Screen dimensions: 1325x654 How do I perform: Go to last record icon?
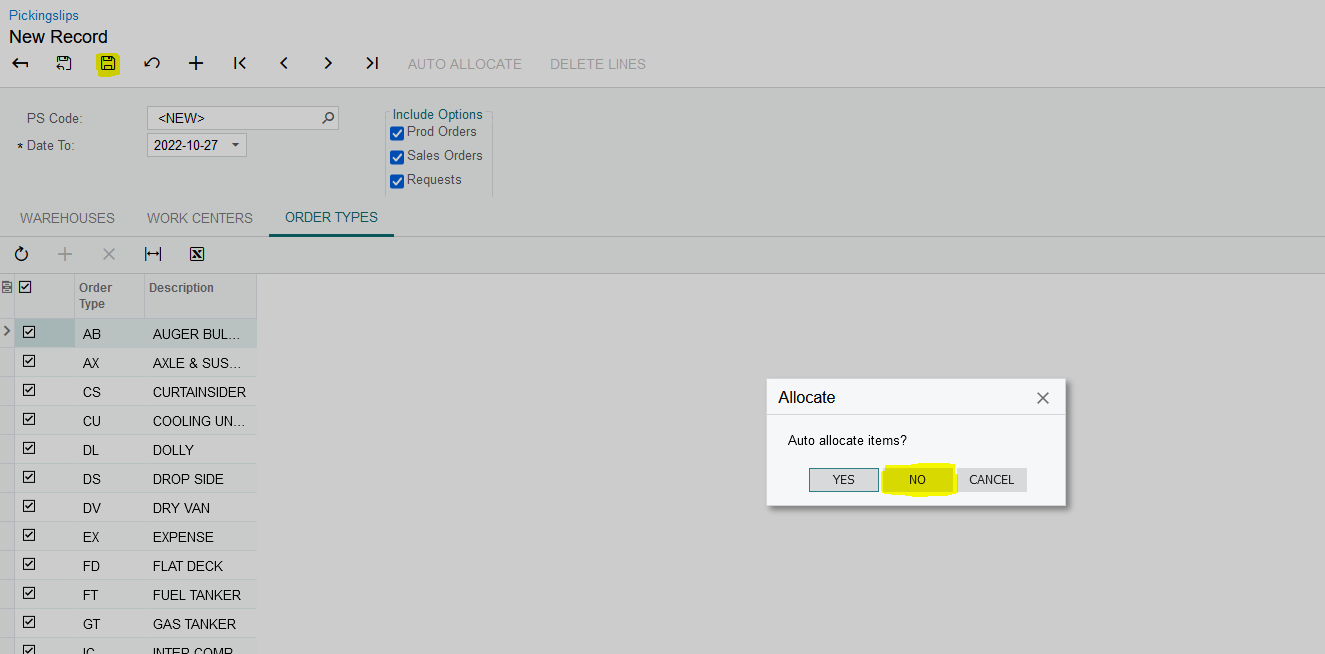372,64
